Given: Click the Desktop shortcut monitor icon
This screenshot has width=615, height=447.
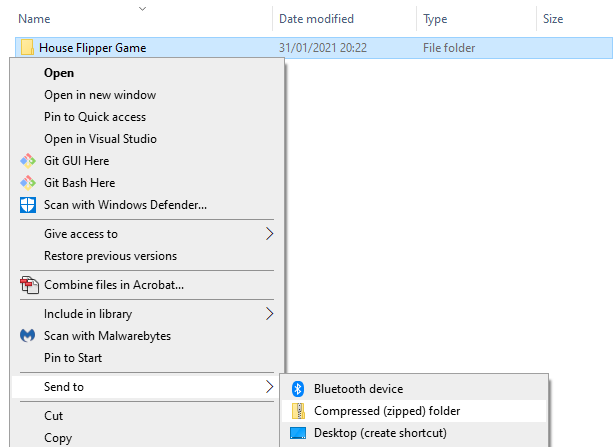Looking at the screenshot, I should 297,433.
